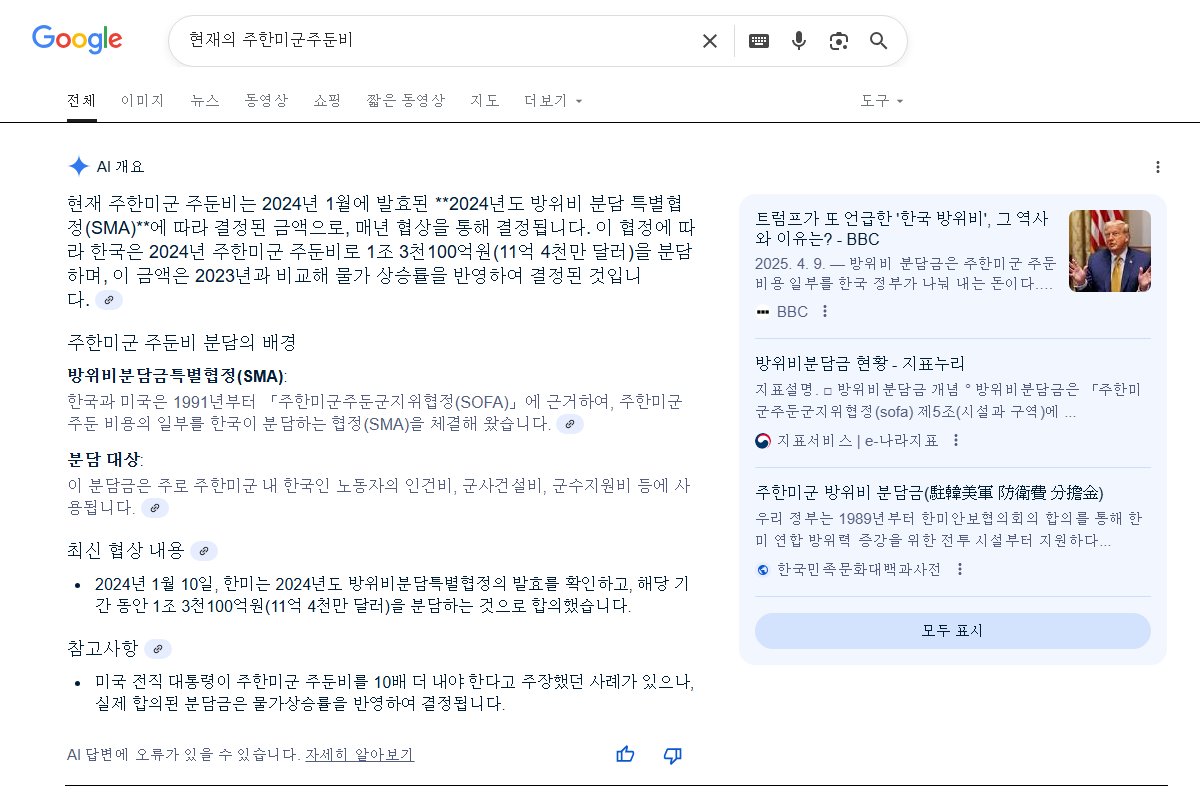Open Google Lens image search

click(839, 41)
